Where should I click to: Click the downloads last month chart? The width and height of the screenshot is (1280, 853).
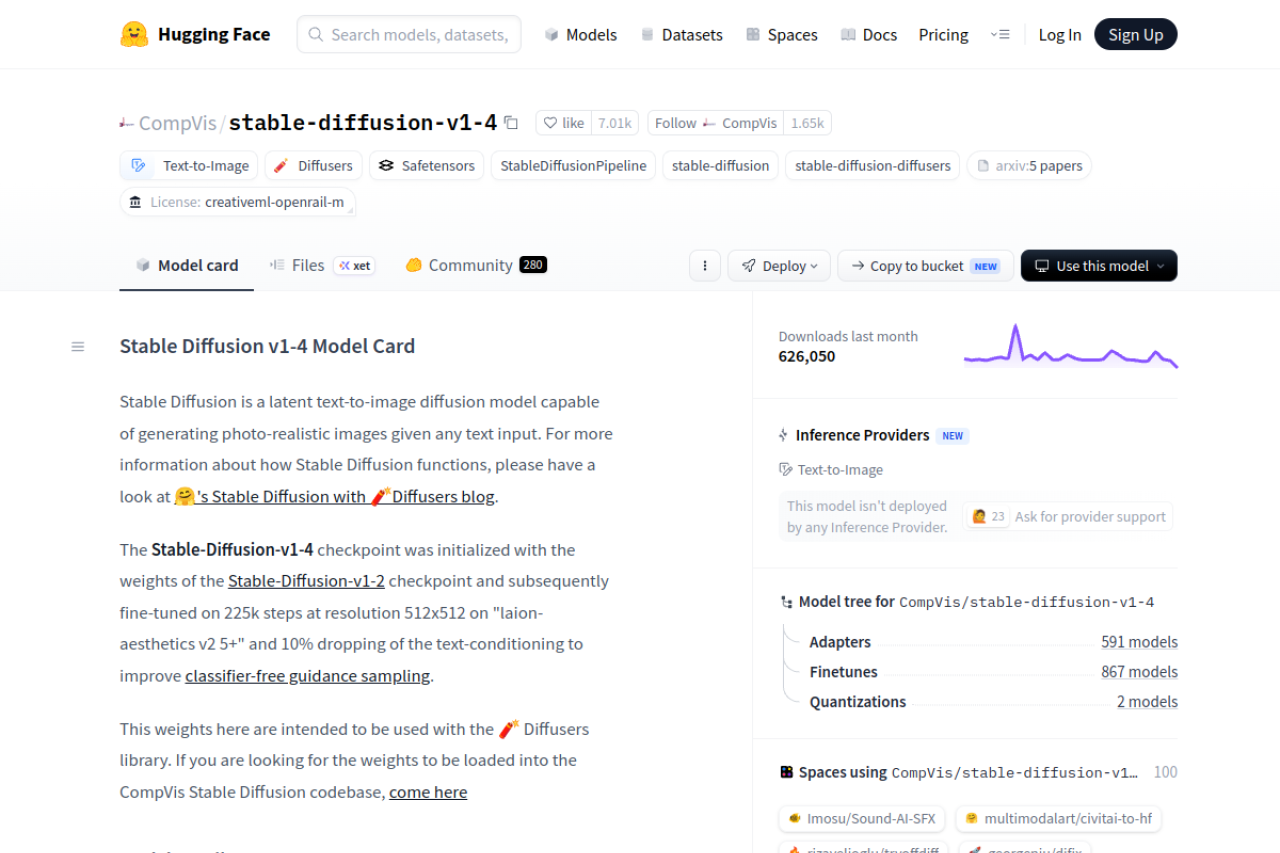point(1070,346)
